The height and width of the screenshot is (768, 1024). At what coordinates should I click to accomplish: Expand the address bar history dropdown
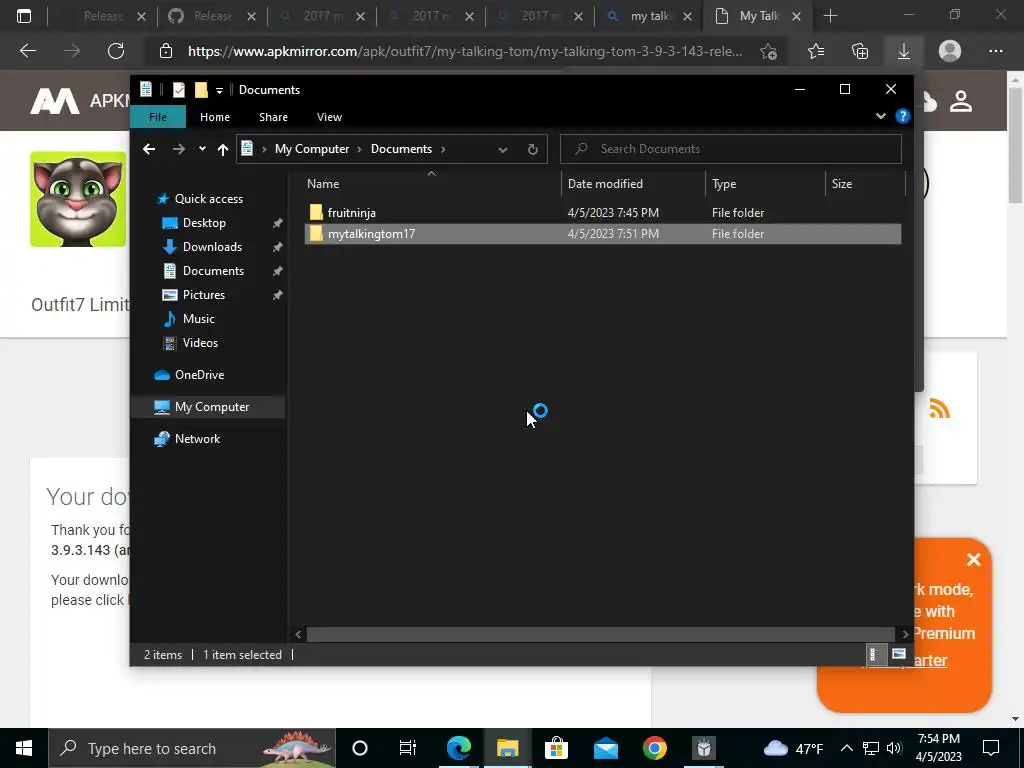503,150
